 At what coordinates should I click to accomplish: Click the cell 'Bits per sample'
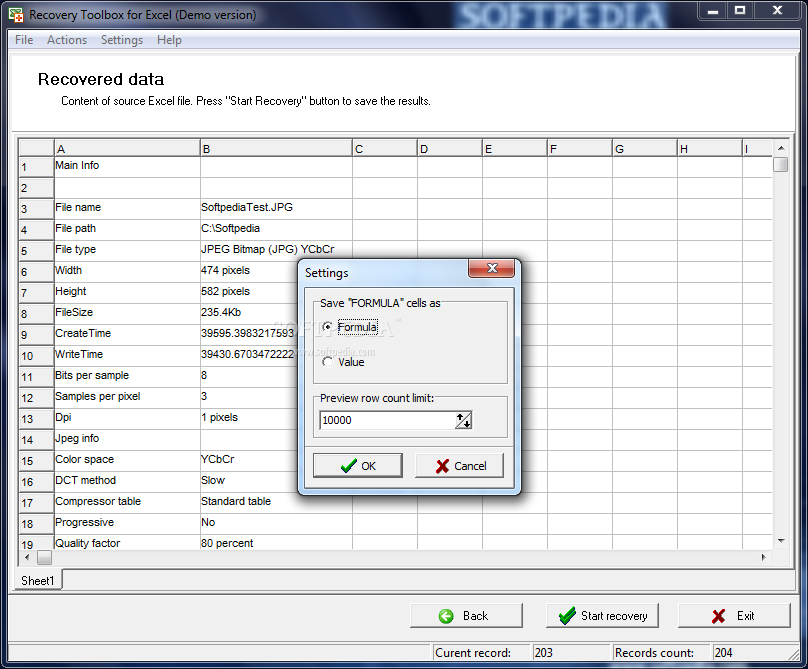click(127, 376)
